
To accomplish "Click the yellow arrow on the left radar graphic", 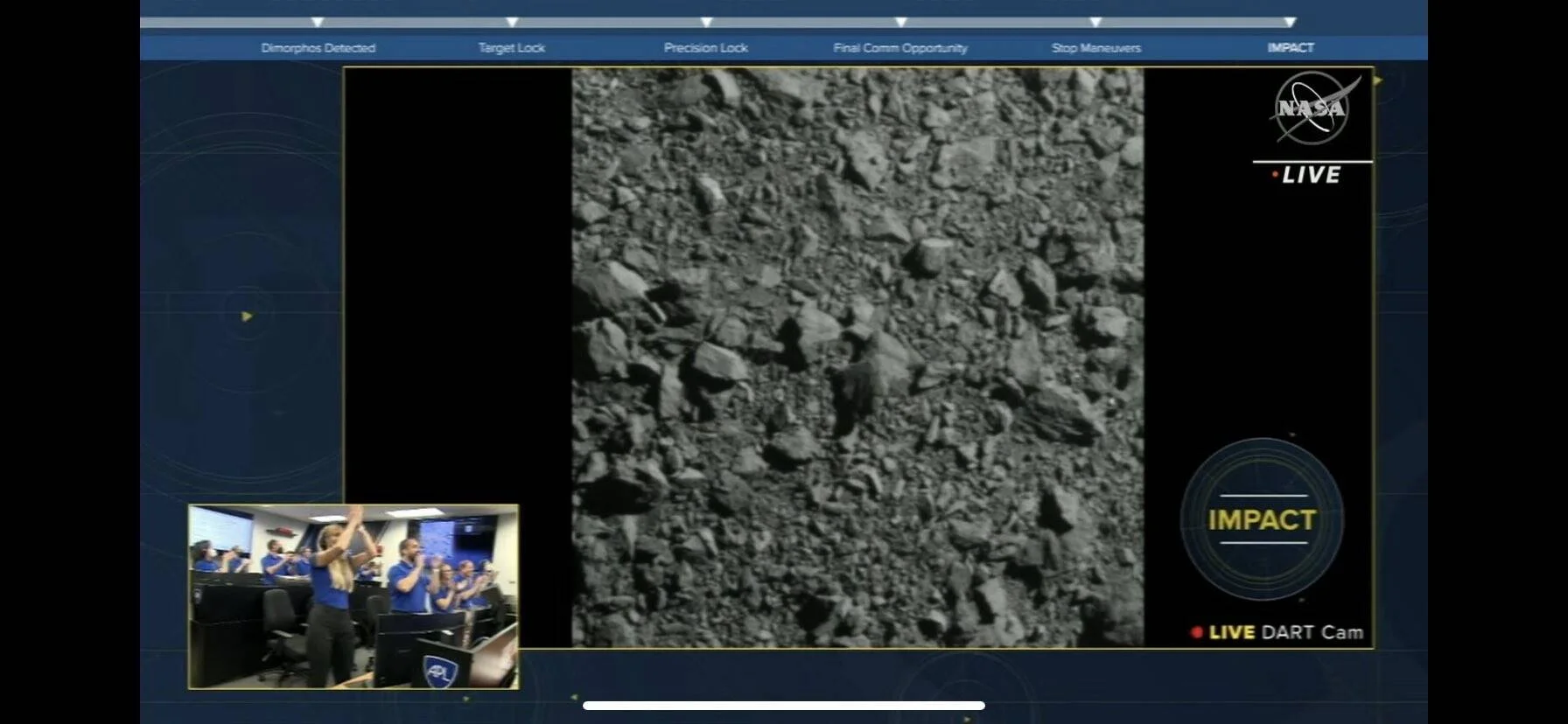I will (247, 317).
